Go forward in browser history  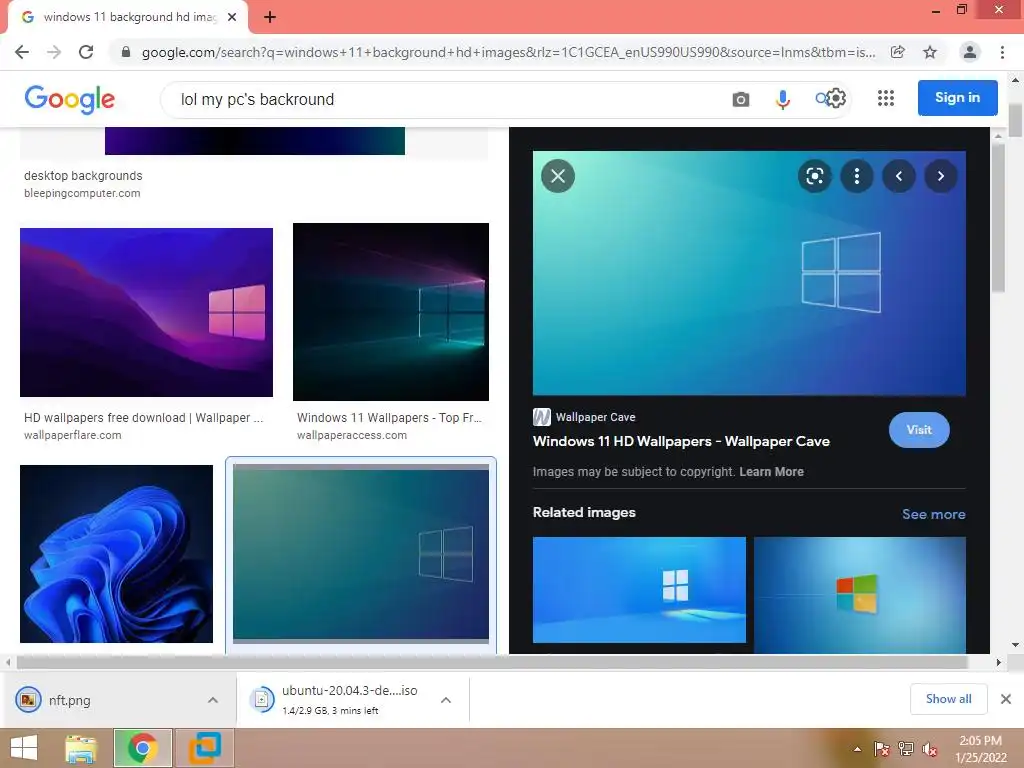click(54, 52)
